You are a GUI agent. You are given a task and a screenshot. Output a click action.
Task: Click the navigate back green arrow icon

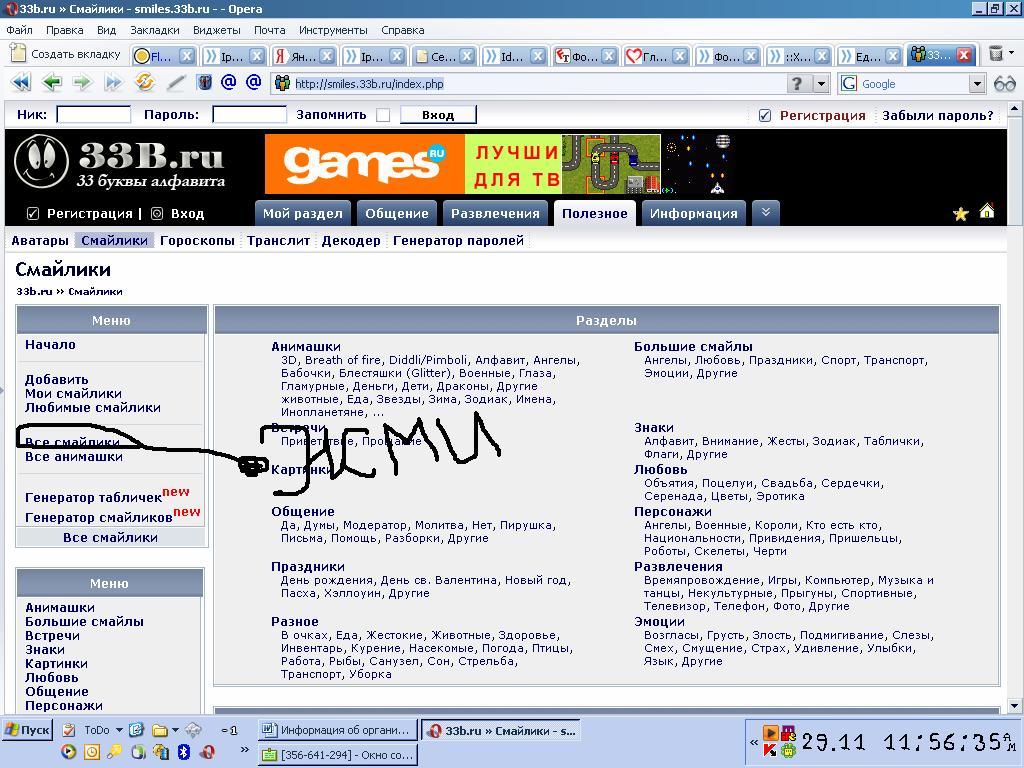pos(52,83)
